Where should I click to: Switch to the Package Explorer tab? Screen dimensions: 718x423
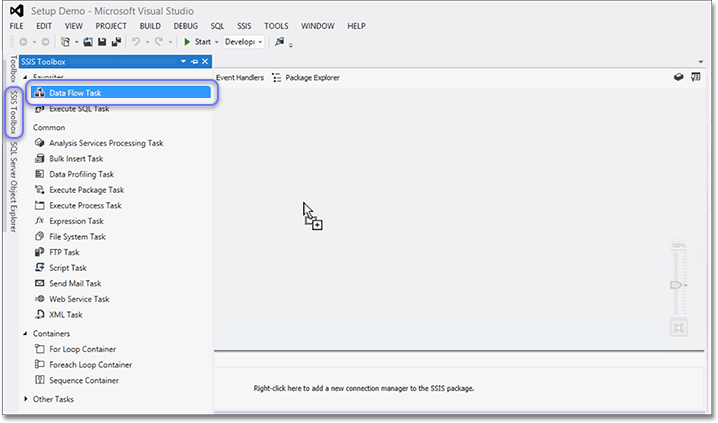click(x=312, y=78)
